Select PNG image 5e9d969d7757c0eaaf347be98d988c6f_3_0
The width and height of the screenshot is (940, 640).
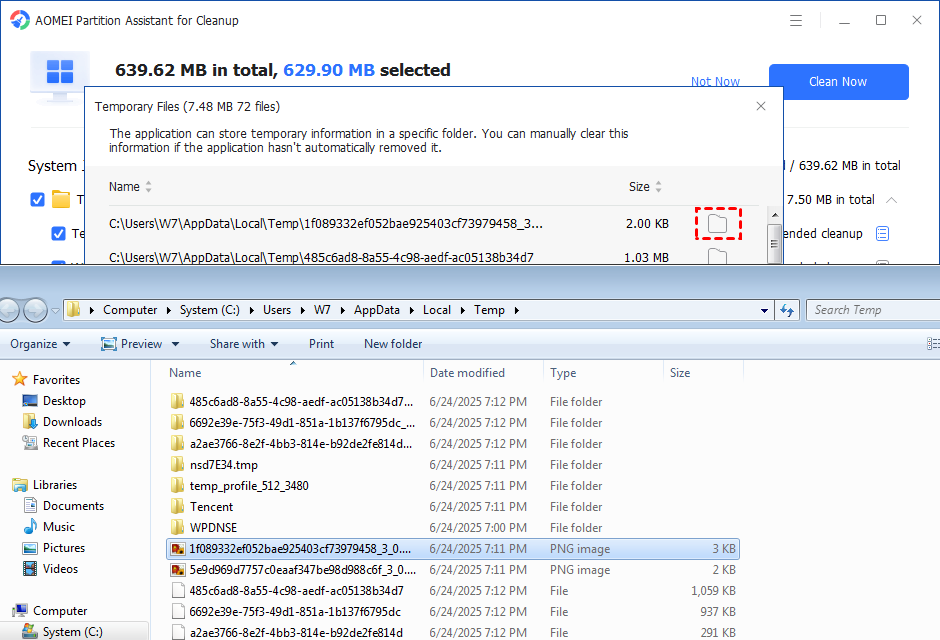(453, 569)
